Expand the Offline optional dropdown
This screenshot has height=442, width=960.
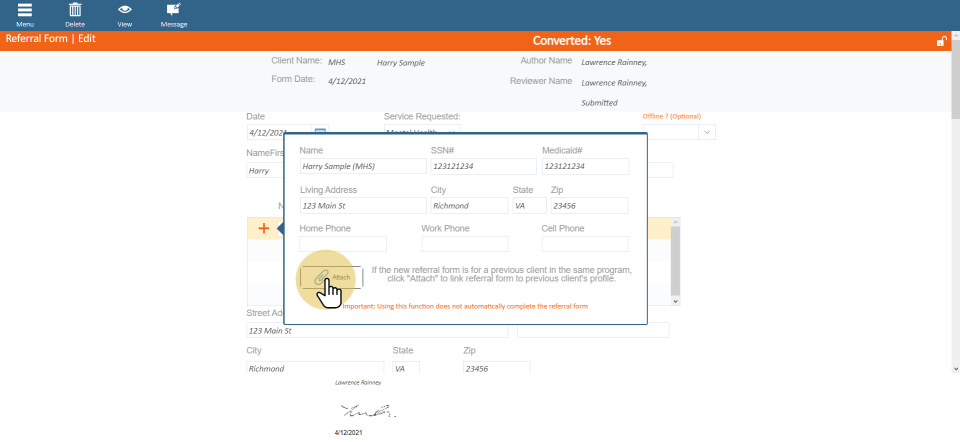tap(707, 132)
